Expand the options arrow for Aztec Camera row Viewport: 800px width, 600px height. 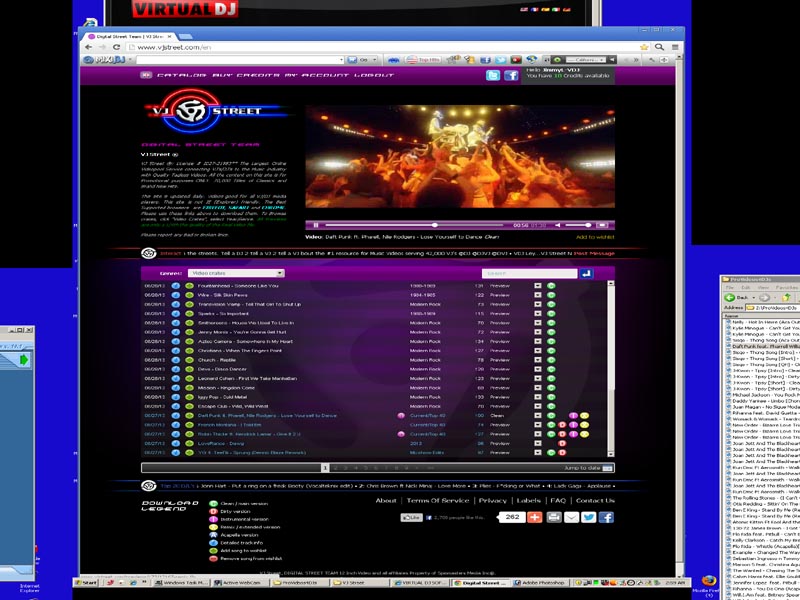tap(538, 341)
